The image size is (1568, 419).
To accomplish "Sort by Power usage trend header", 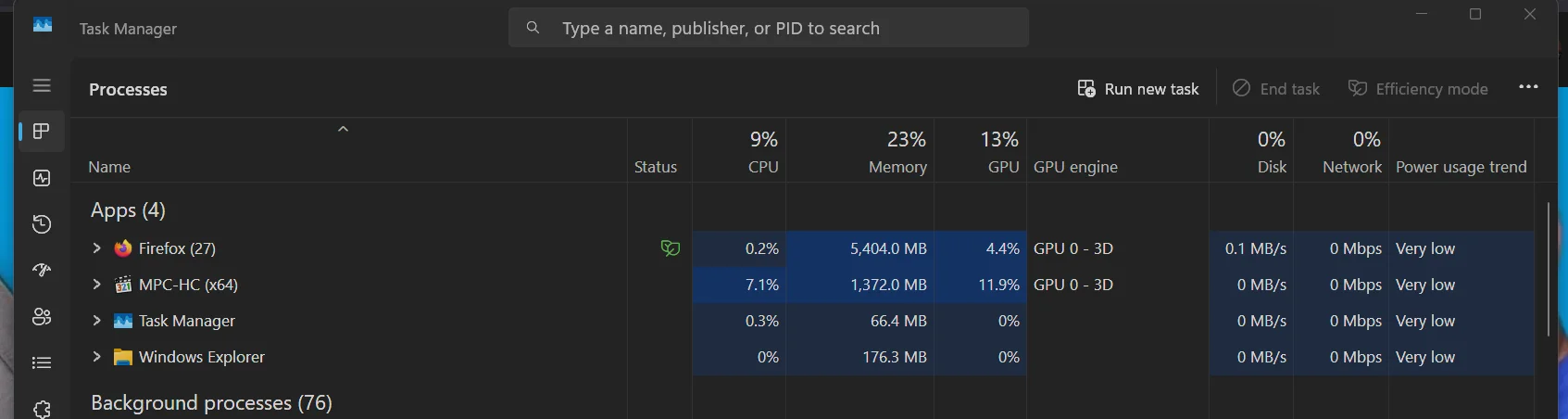I will [x=1461, y=167].
